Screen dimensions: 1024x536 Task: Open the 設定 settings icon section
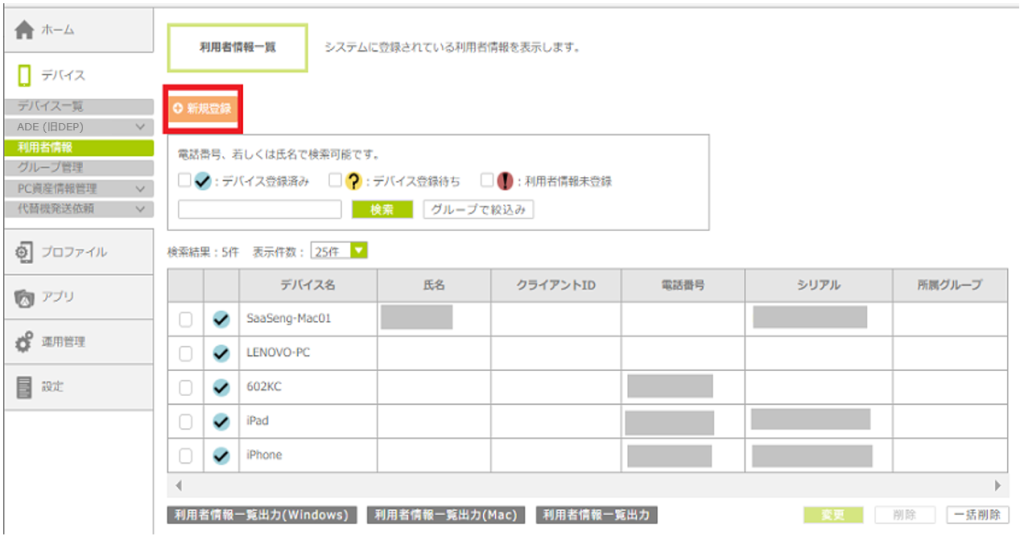(x=25, y=387)
